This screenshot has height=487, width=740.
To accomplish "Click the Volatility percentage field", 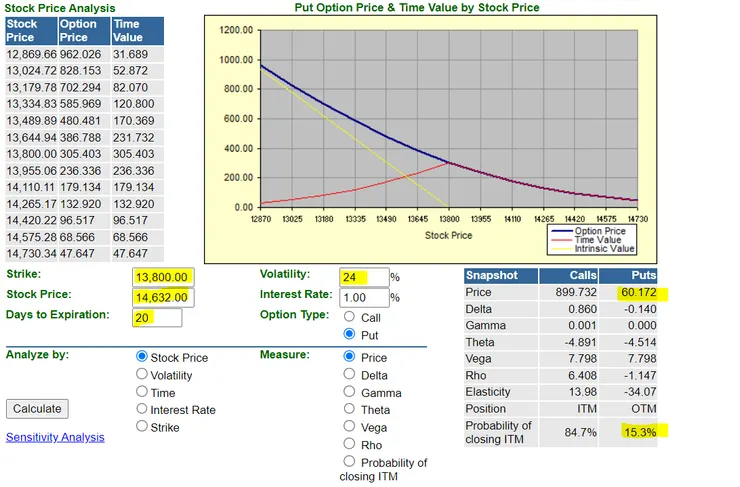I will tap(364, 277).
